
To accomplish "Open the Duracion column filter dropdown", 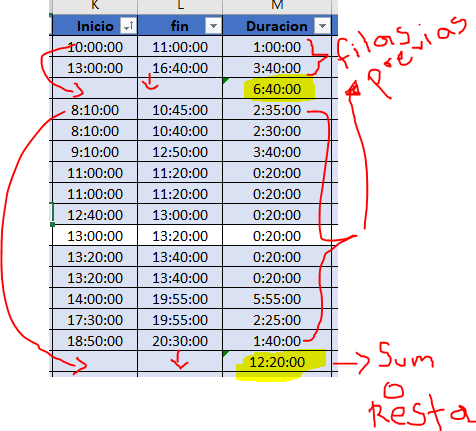I will (x=322, y=26).
